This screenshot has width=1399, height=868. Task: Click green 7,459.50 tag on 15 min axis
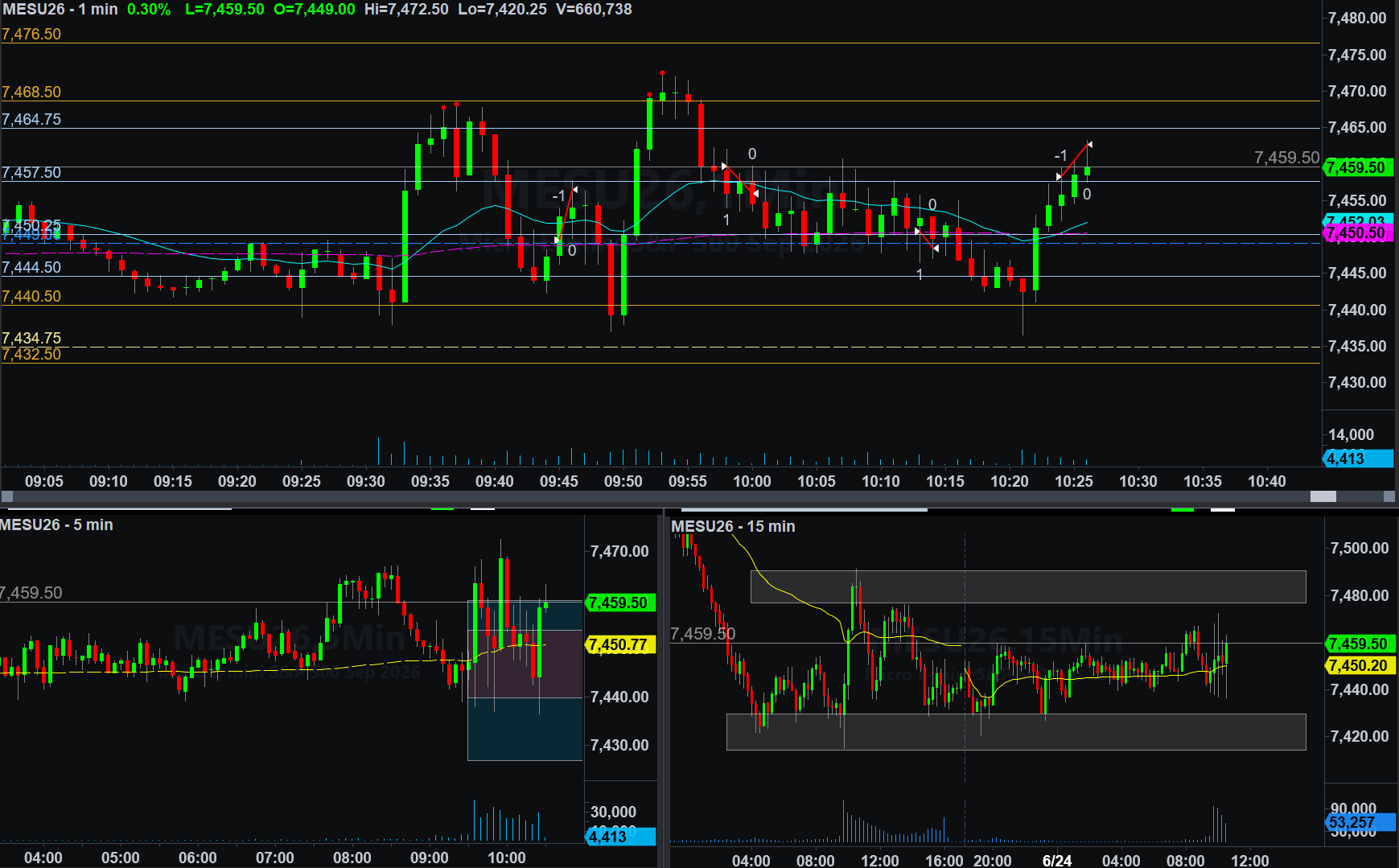1359,644
